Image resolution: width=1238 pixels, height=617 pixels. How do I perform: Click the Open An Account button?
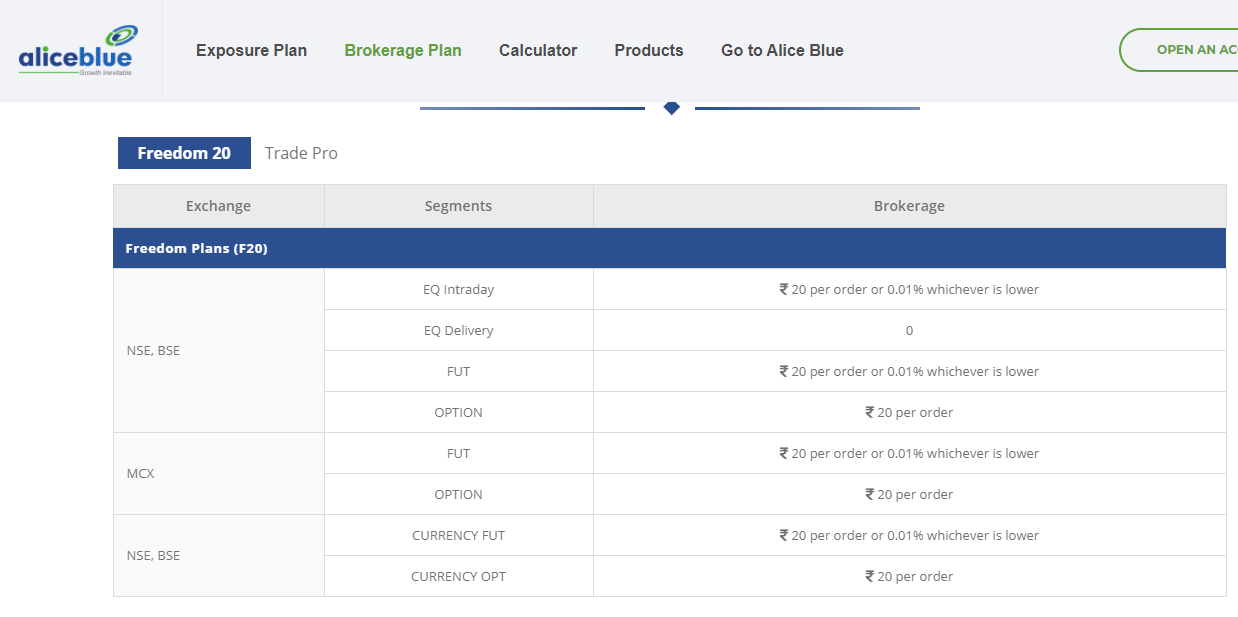click(1179, 50)
